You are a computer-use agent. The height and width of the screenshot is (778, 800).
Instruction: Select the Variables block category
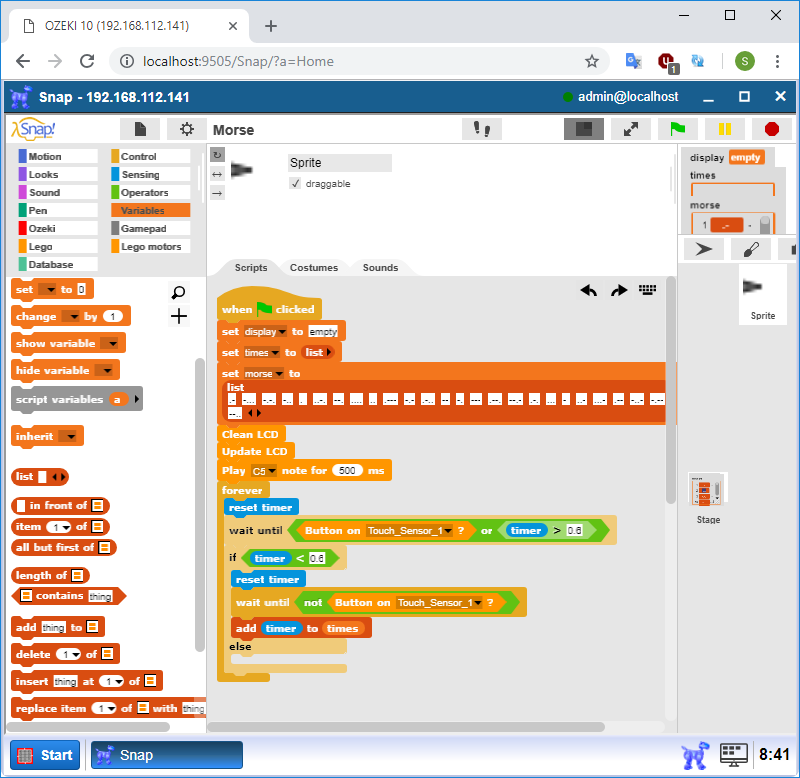(151, 210)
